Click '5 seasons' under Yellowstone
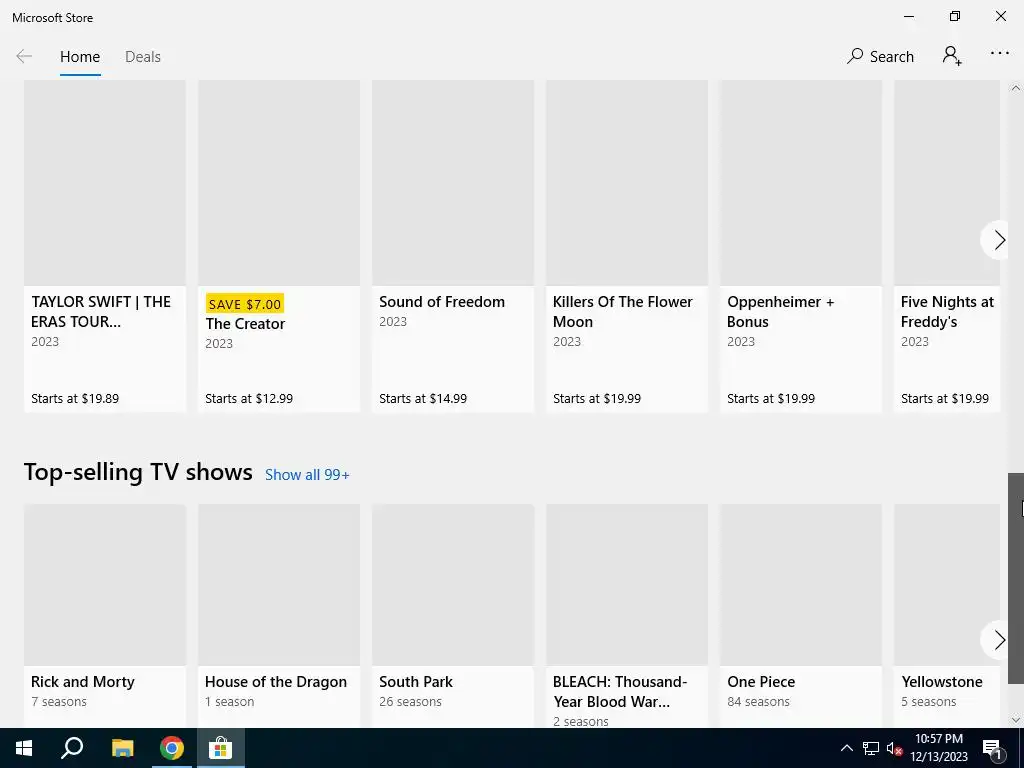The image size is (1024, 768). point(929,701)
